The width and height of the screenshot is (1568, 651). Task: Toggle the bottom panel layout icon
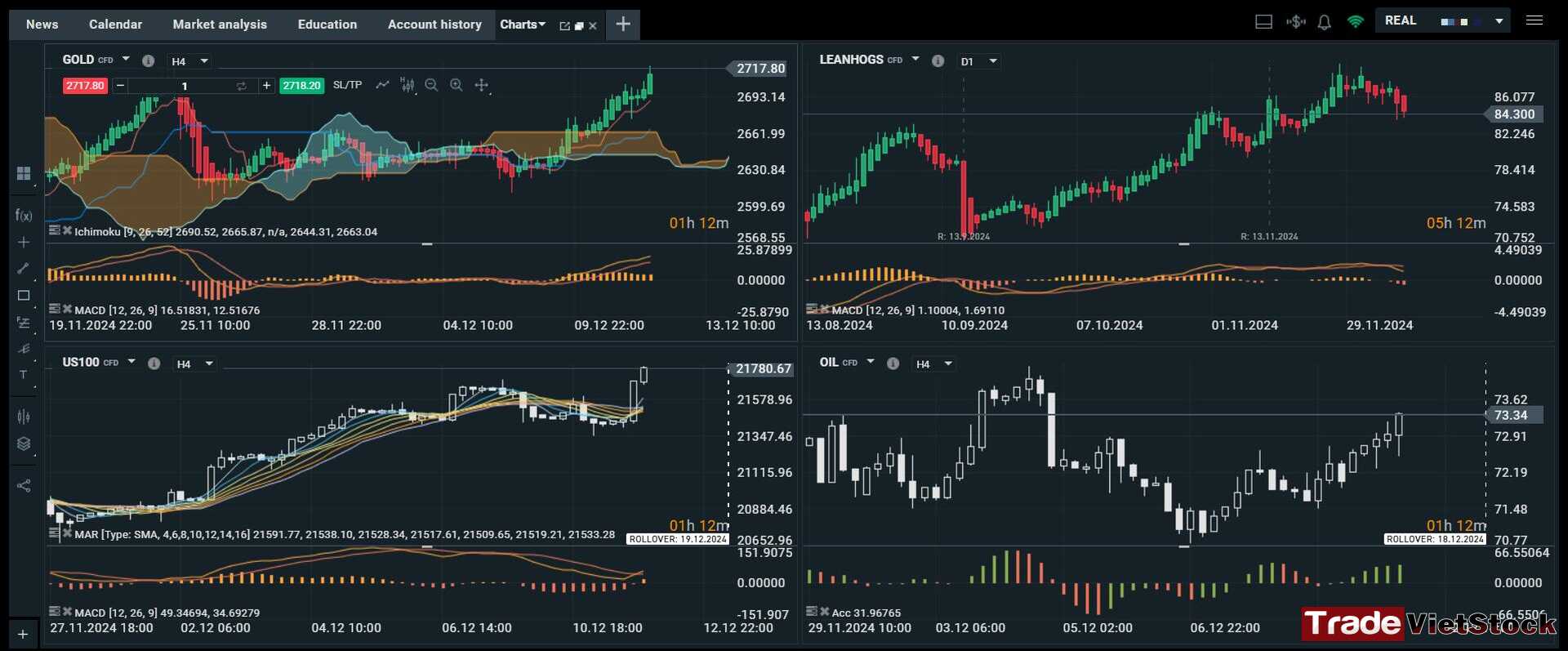[x=1263, y=22]
